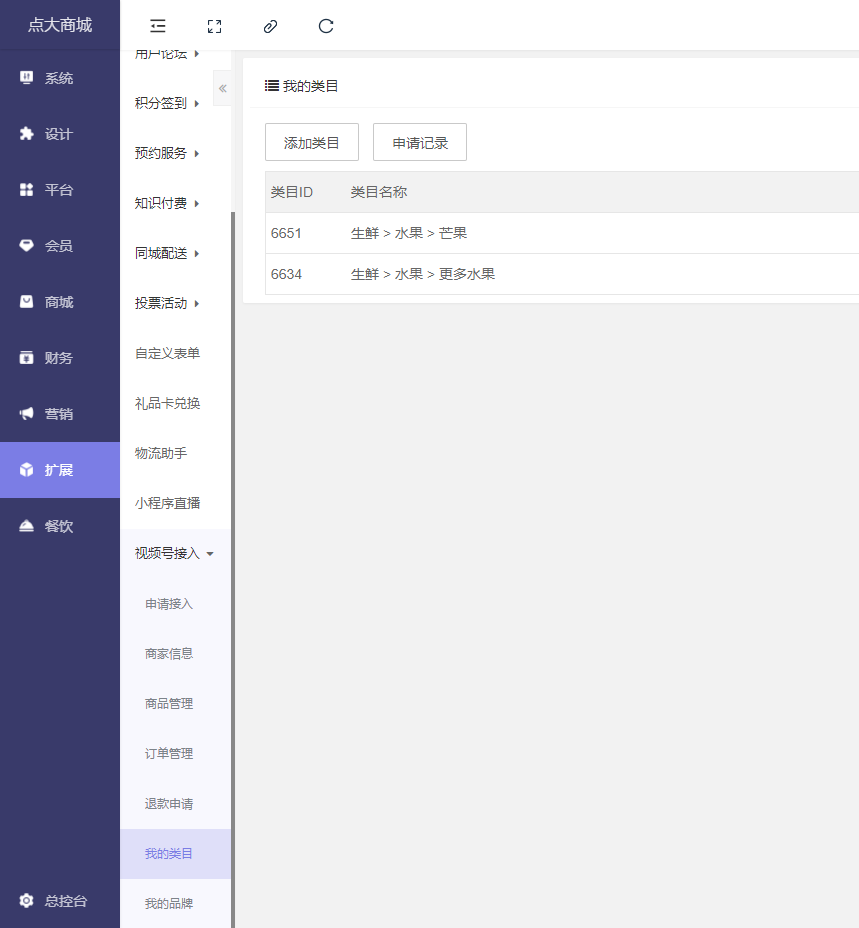Click the 财务 finance icon
859x928 pixels.
click(x=26, y=357)
